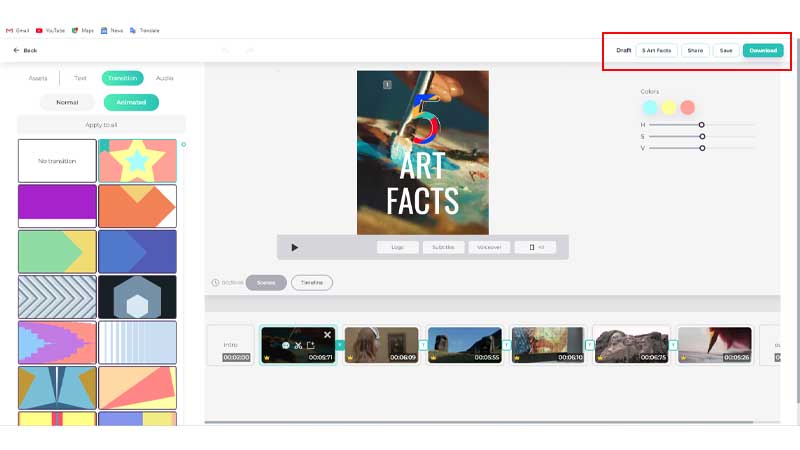Click the clock duration icon
This screenshot has width=800, height=450.
click(215, 283)
